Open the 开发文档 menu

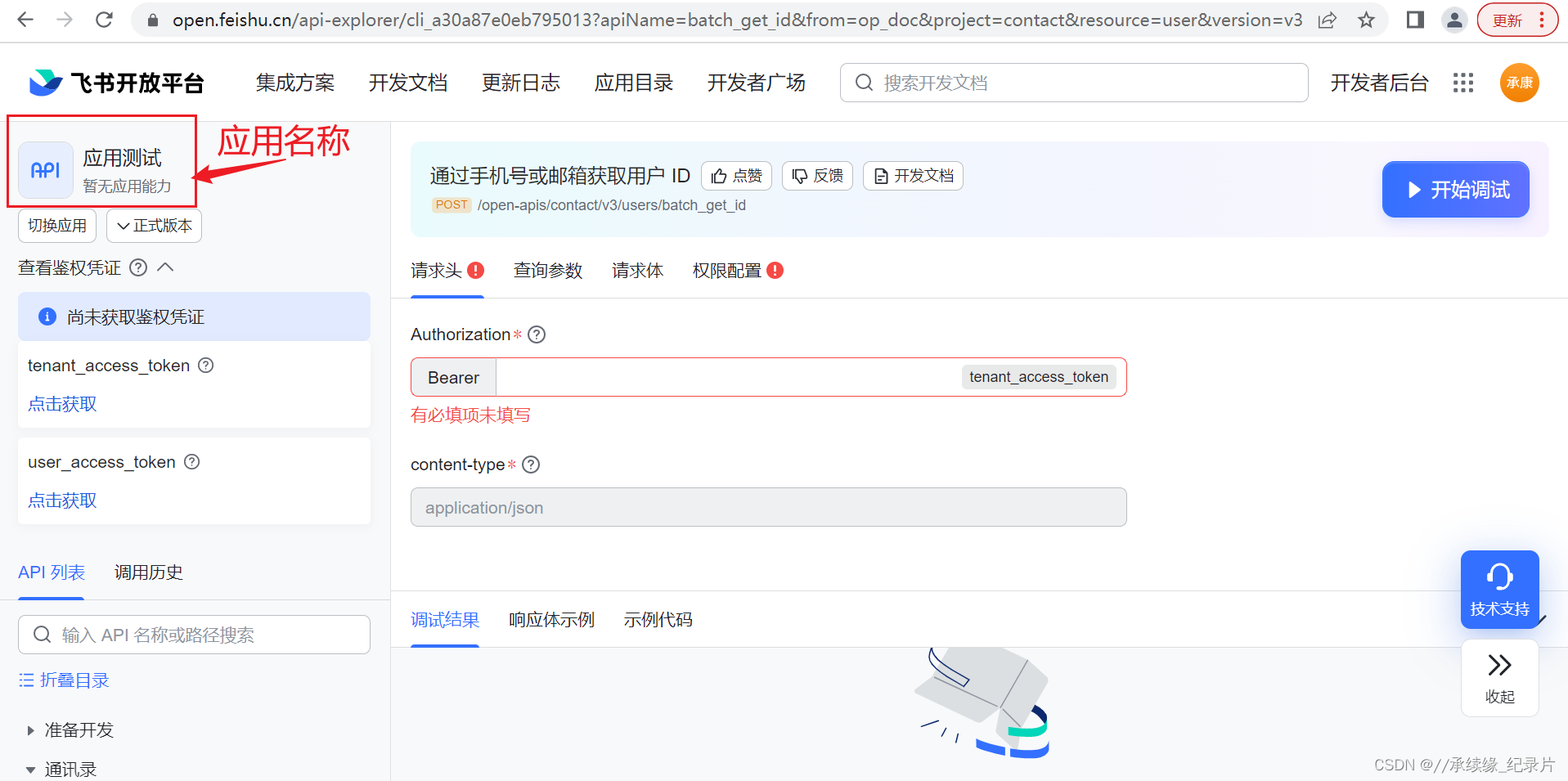pyautogui.click(x=408, y=83)
